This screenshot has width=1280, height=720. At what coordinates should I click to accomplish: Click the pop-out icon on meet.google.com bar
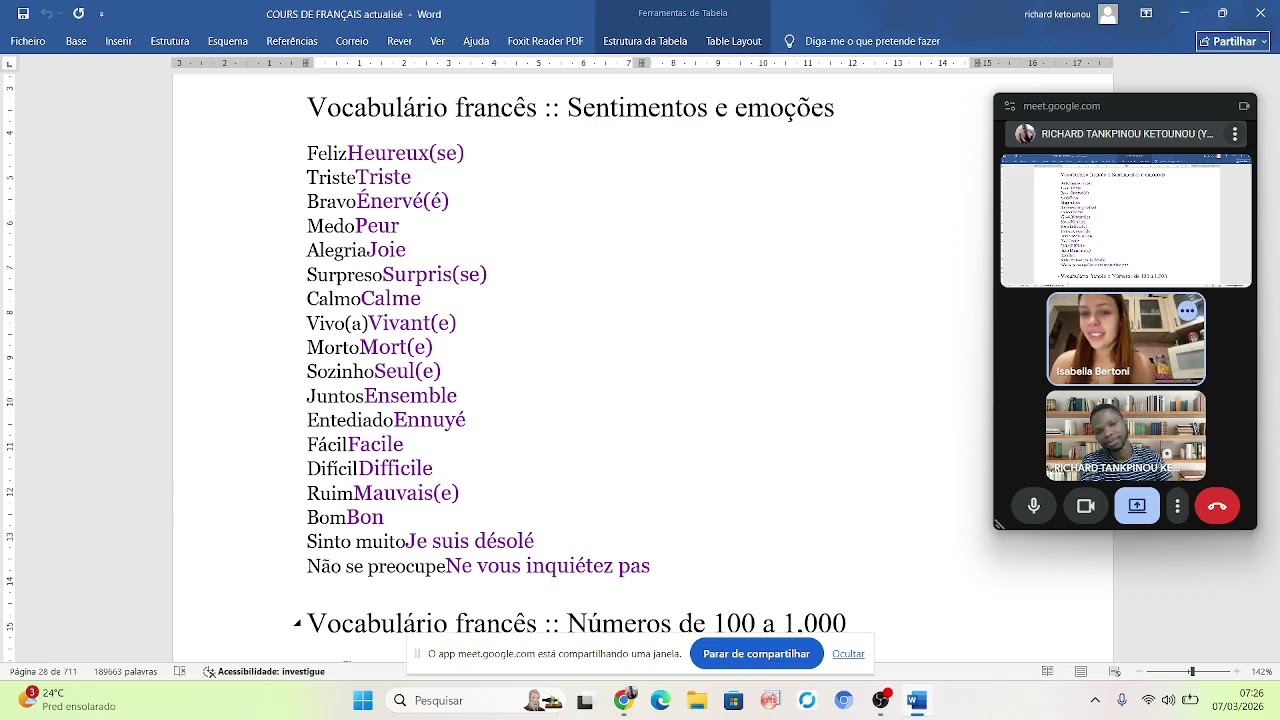coord(1244,106)
